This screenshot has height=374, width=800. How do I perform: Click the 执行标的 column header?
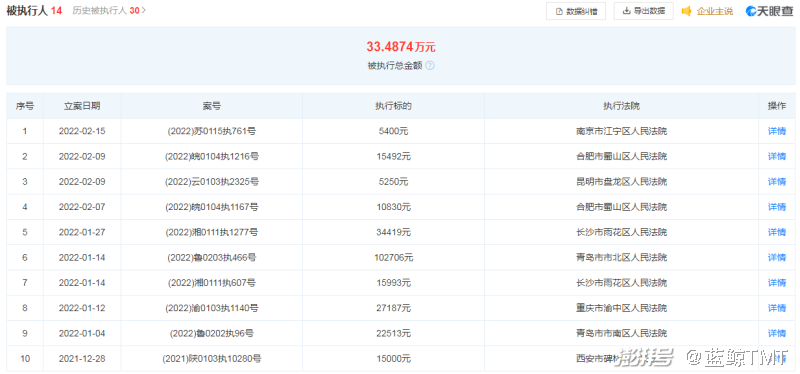point(393,106)
